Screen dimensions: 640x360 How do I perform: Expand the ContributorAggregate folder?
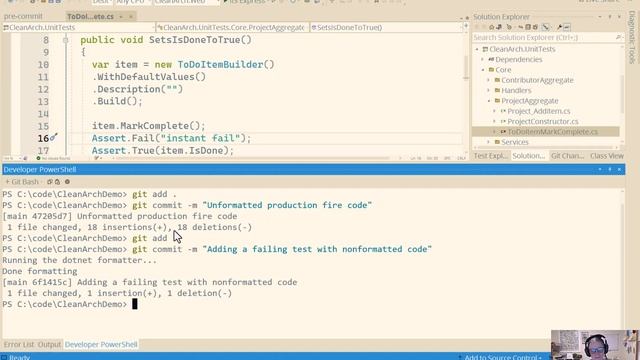click(489, 80)
